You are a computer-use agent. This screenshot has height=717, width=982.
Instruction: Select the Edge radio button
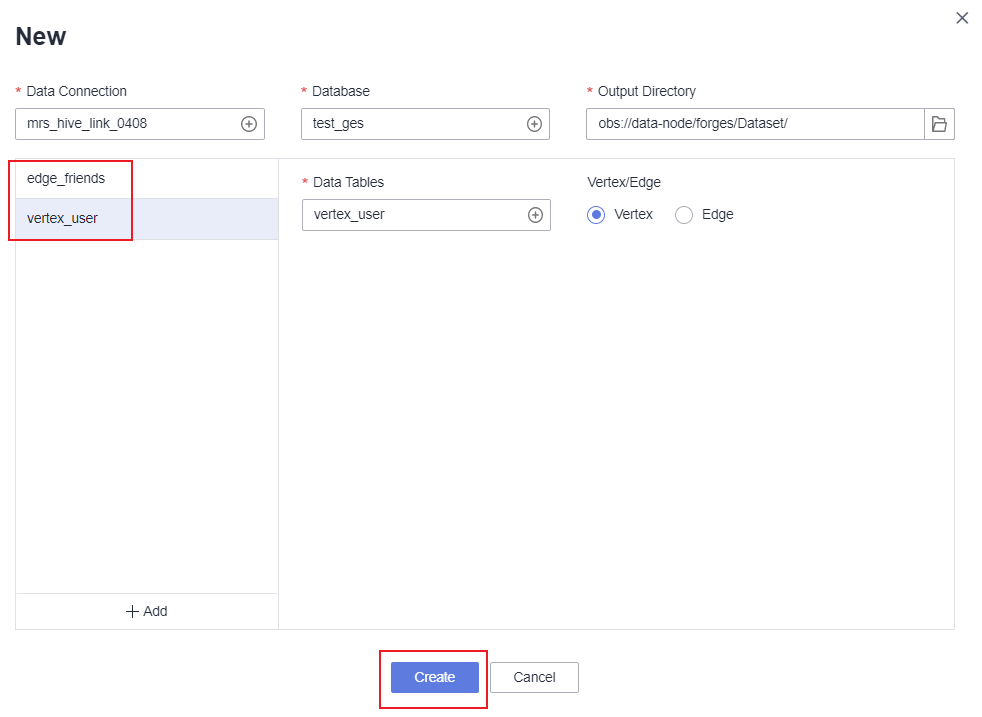click(684, 215)
